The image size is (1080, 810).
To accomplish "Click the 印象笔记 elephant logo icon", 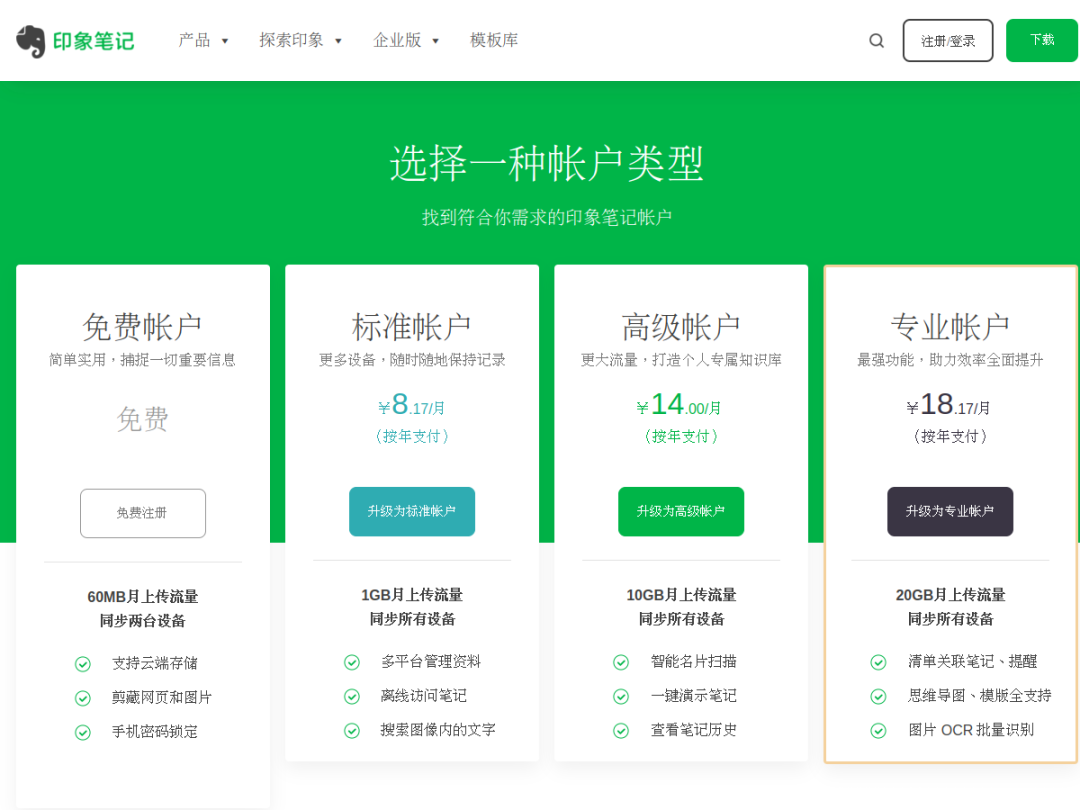I will (30, 41).
